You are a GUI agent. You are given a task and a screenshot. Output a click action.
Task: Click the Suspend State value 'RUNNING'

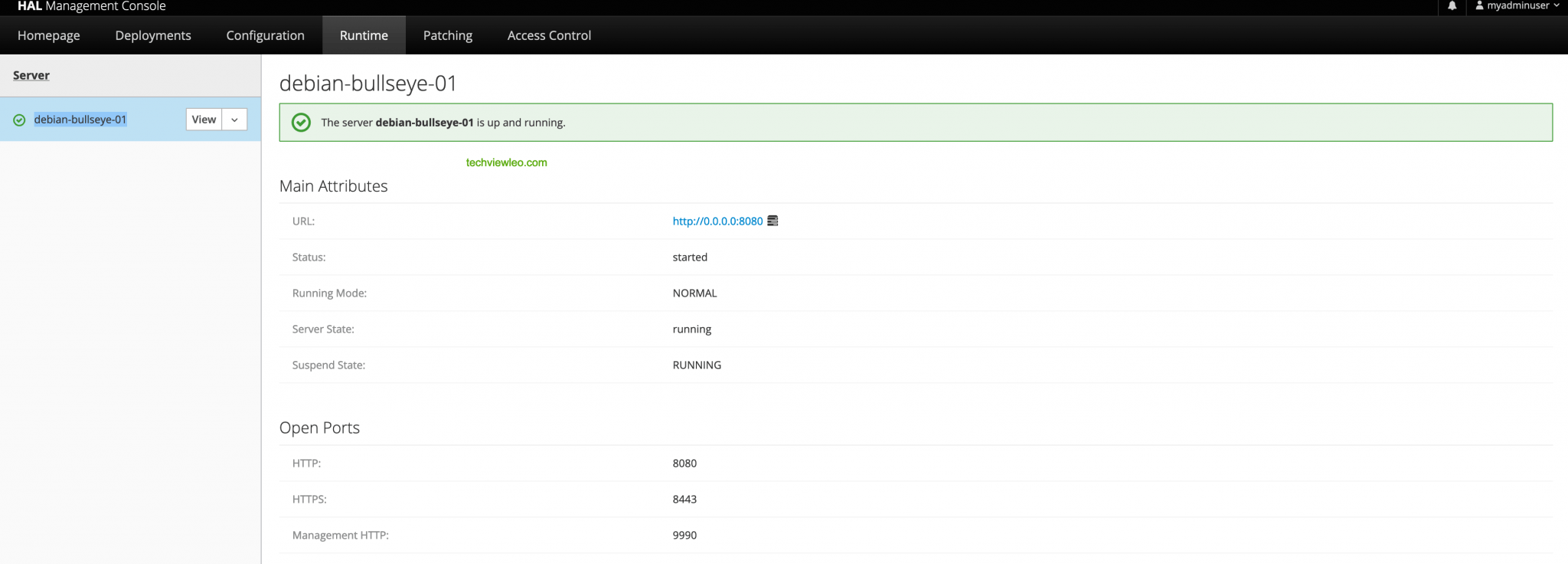pyautogui.click(x=697, y=365)
